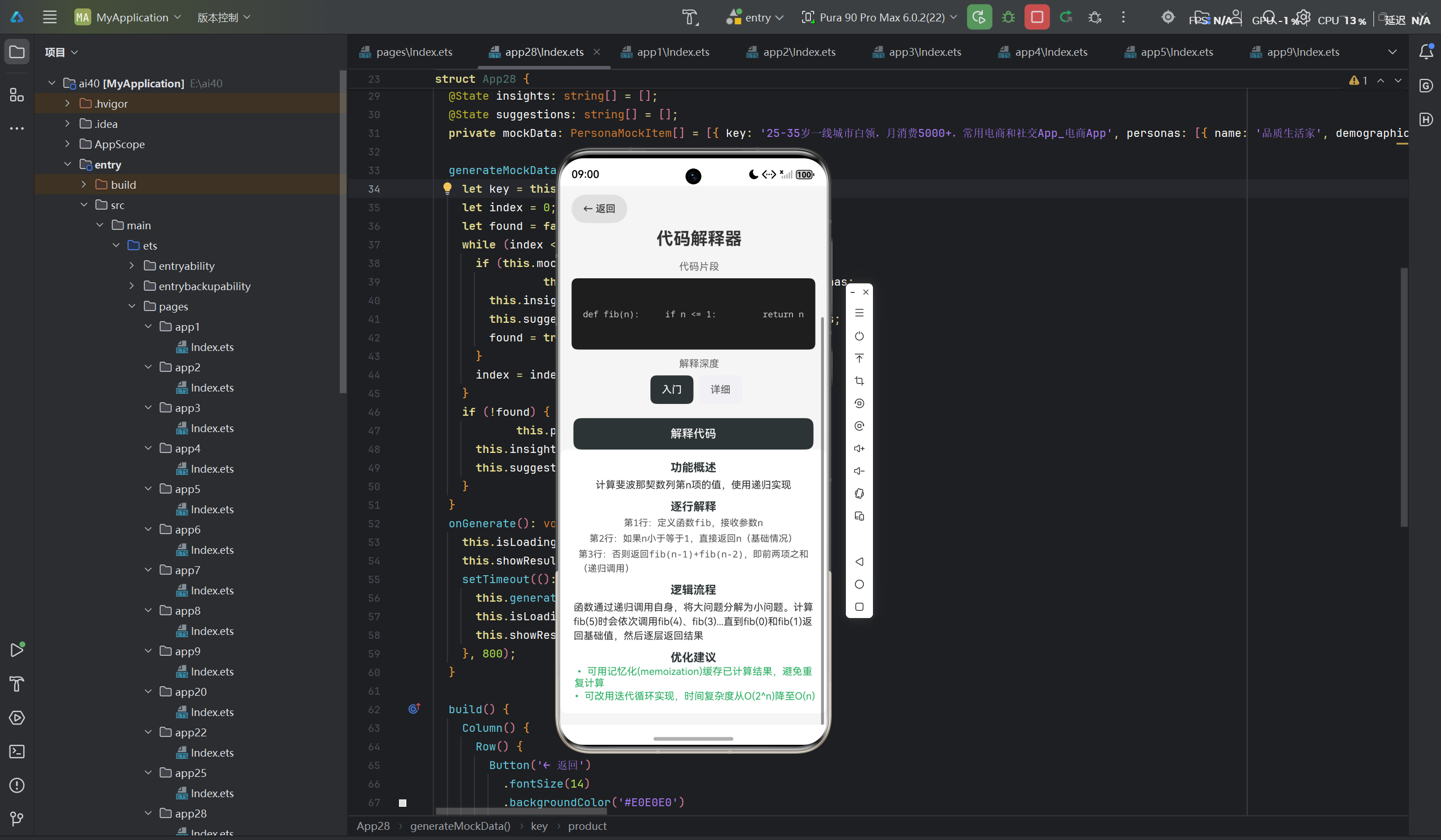Click the emulator power button icon

[x=859, y=336]
